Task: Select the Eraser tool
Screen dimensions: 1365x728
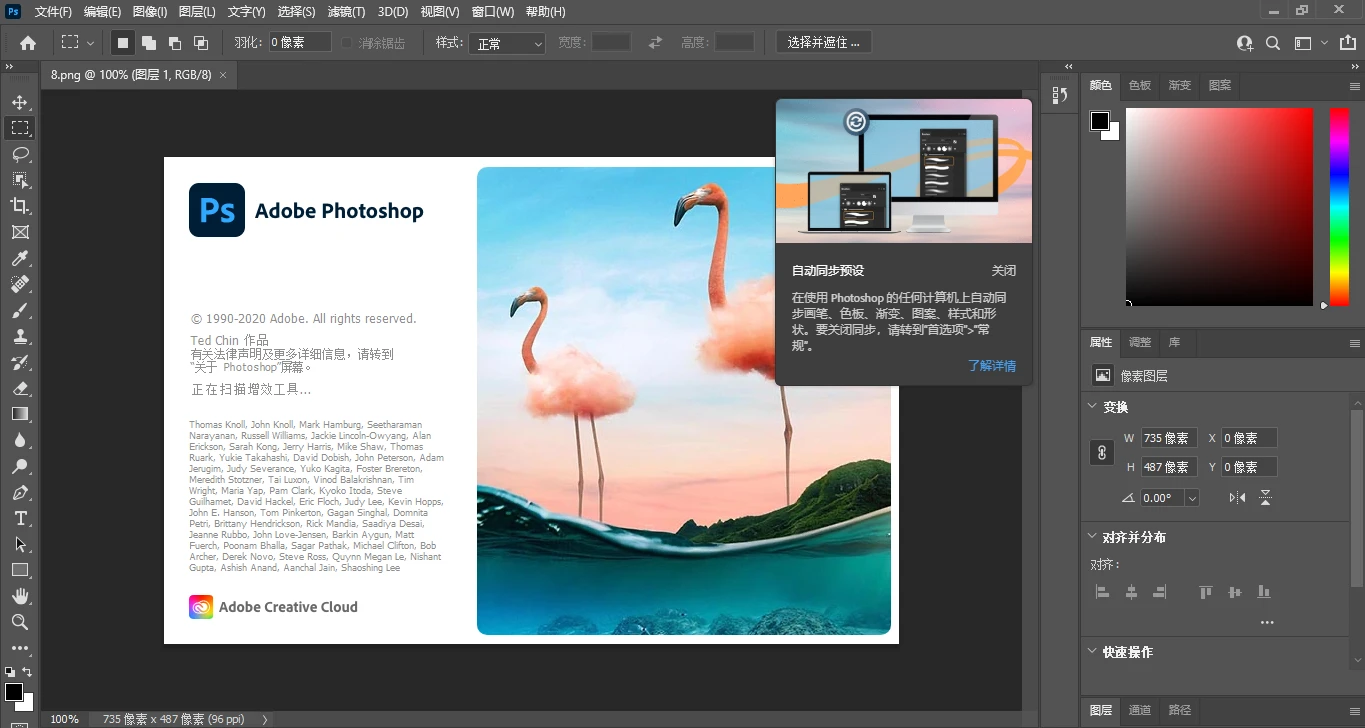Action: pyautogui.click(x=20, y=388)
